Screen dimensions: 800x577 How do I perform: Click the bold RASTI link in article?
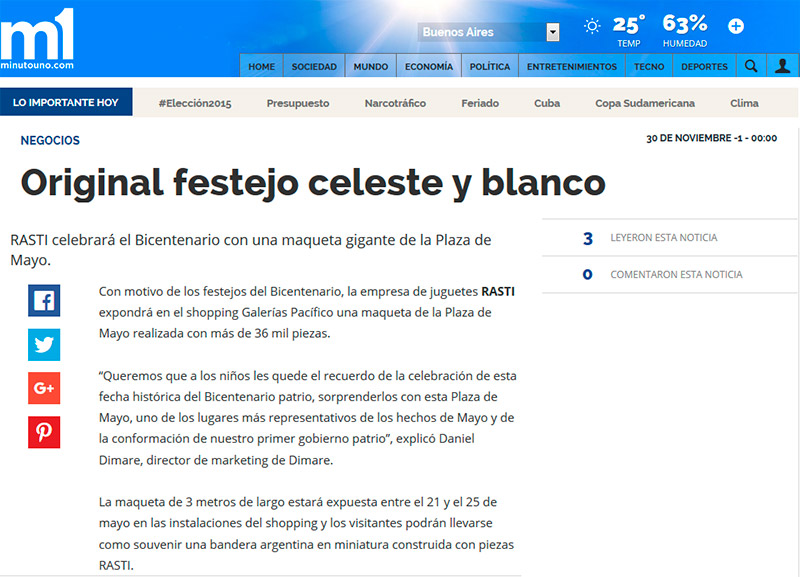pos(498,291)
